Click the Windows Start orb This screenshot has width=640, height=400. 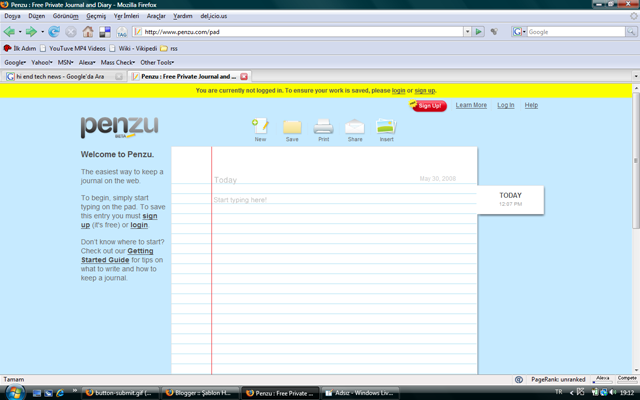15,393
